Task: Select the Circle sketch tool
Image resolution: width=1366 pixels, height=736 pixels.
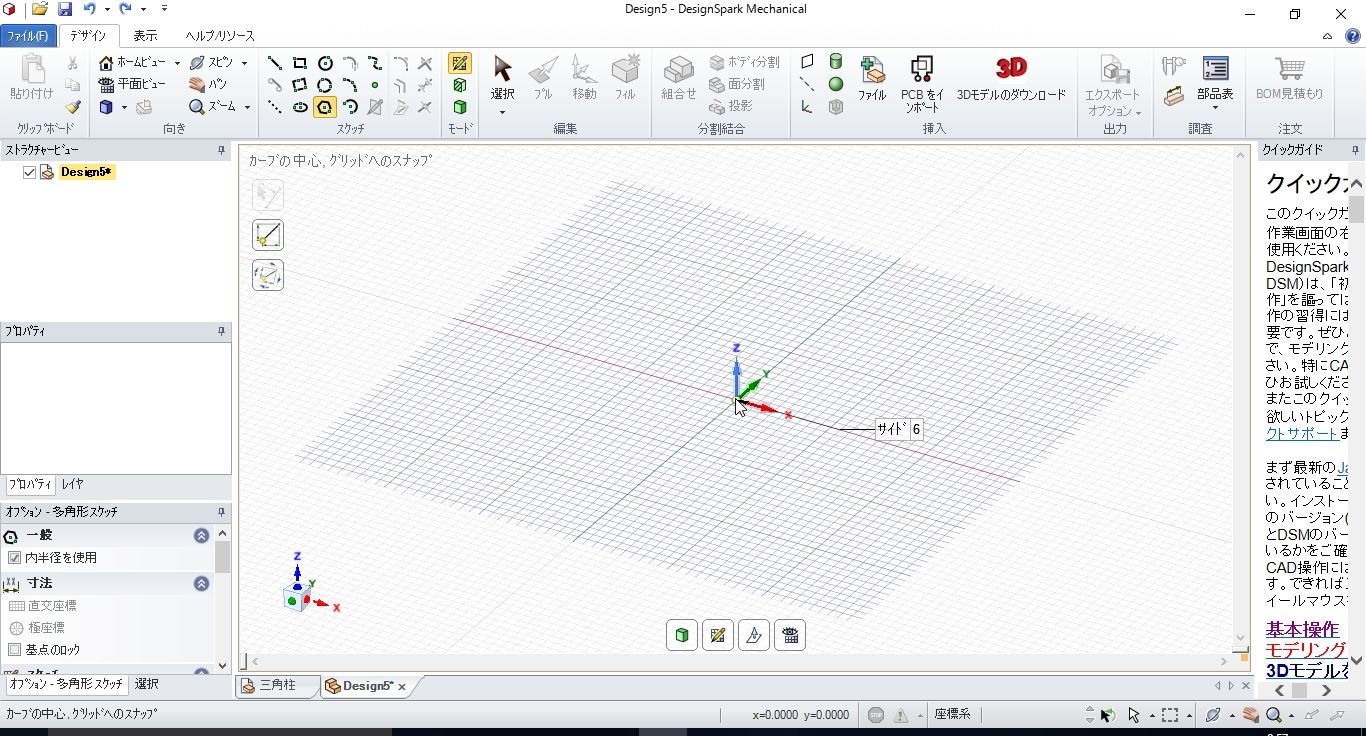Action: (324, 63)
